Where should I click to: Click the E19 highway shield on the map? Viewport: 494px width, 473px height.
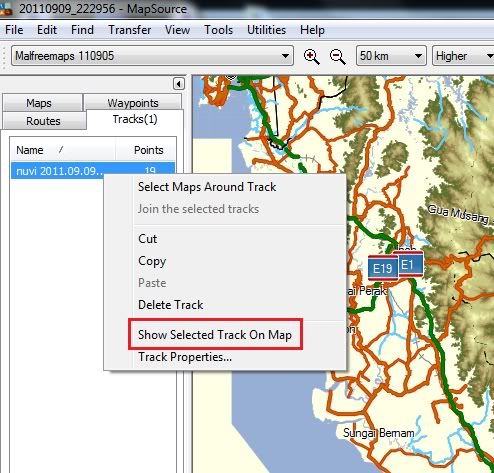(x=383, y=268)
